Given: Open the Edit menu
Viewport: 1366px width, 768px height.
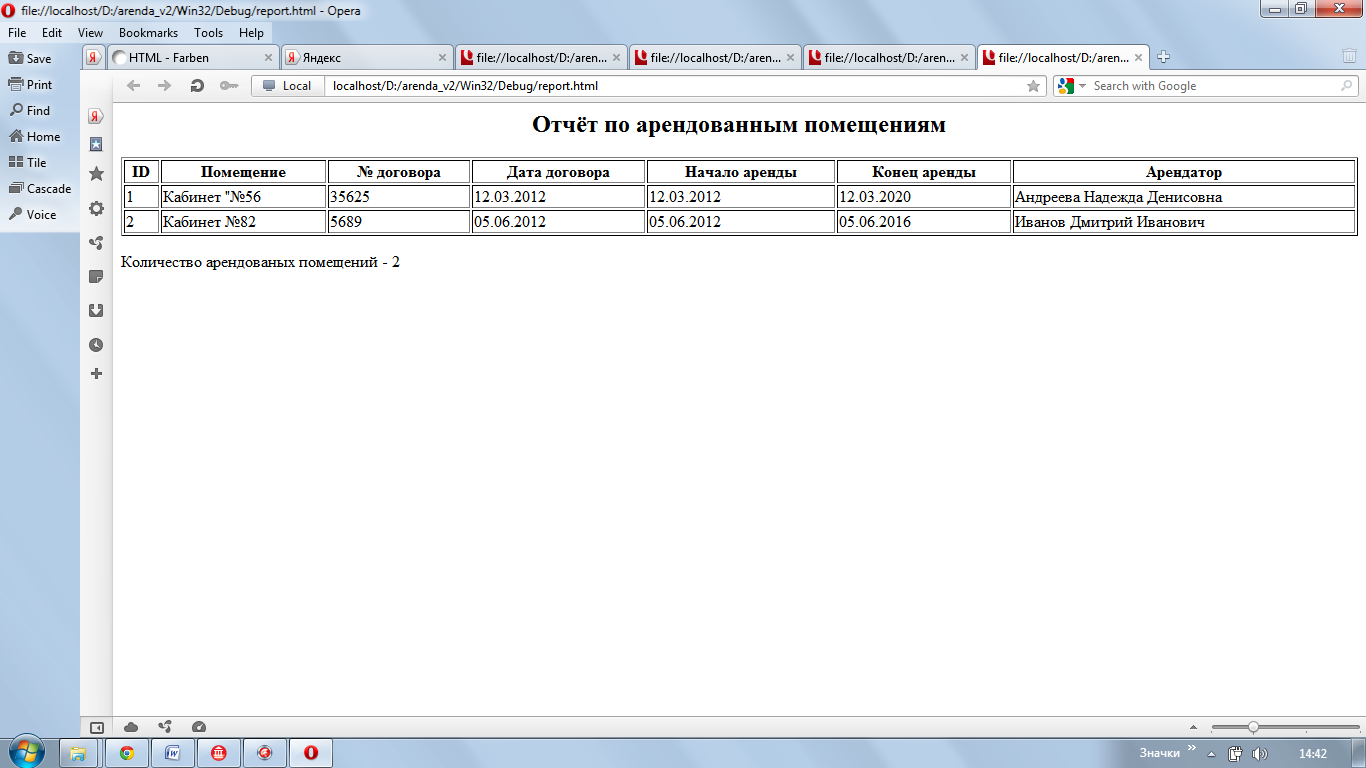Looking at the screenshot, I should point(52,33).
